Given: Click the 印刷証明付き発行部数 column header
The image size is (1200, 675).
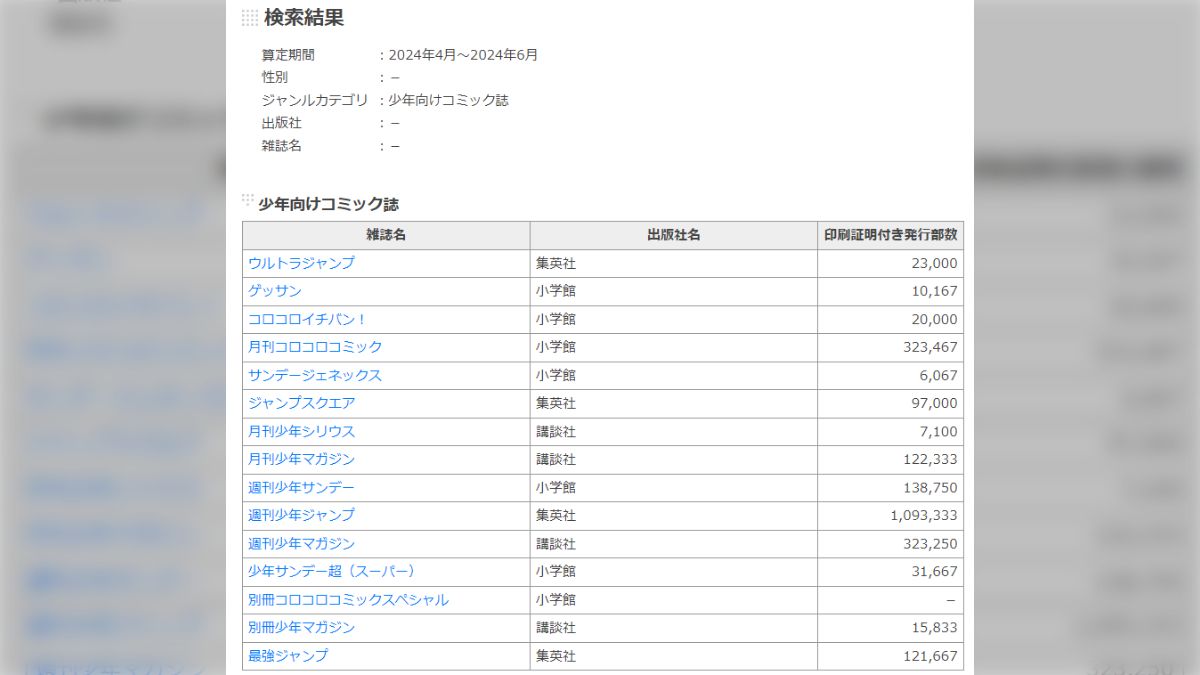Looking at the screenshot, I should [x=890, y=235].
